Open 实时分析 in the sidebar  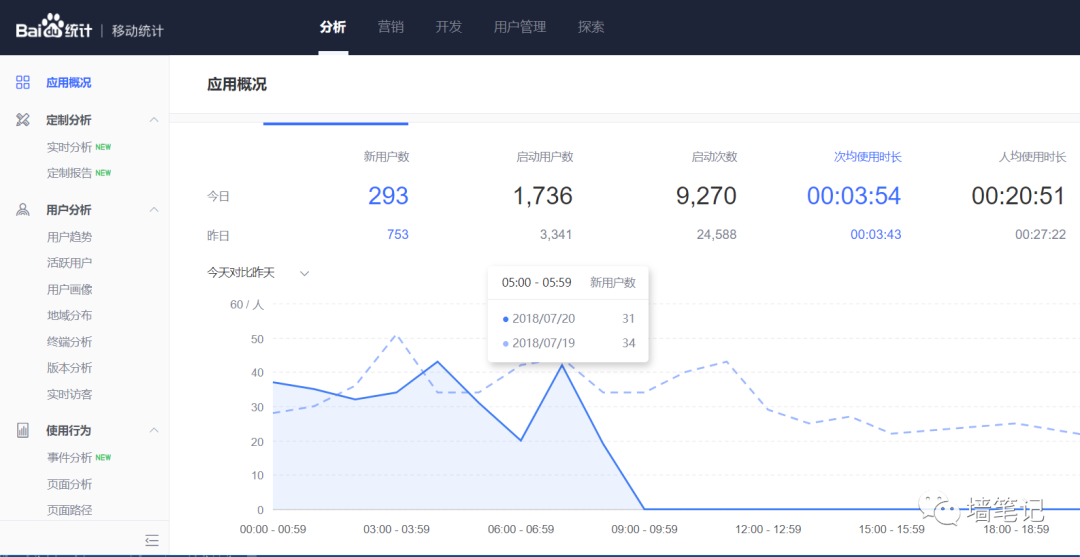coord(69,147)
